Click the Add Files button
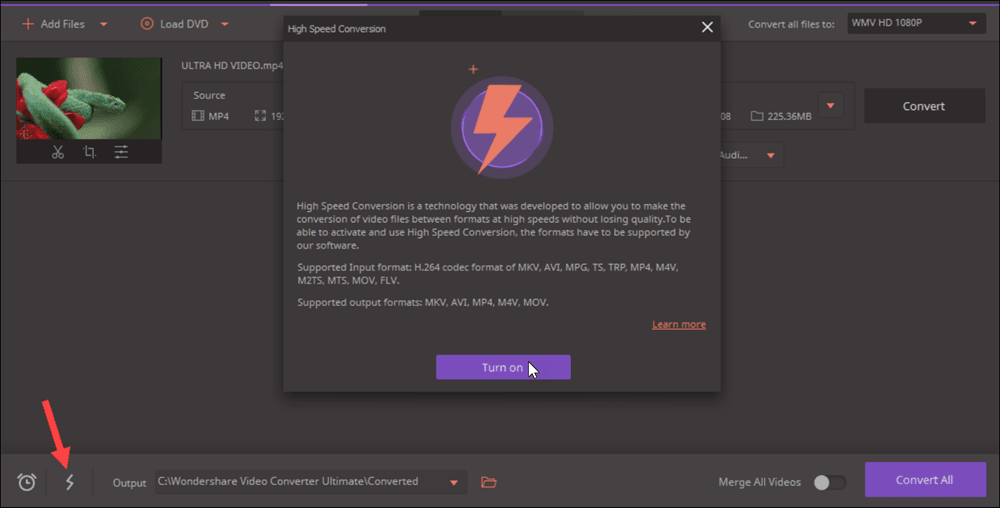This screenshot has width=1000, height=508. pyautogui.click(x=54, y=24)
